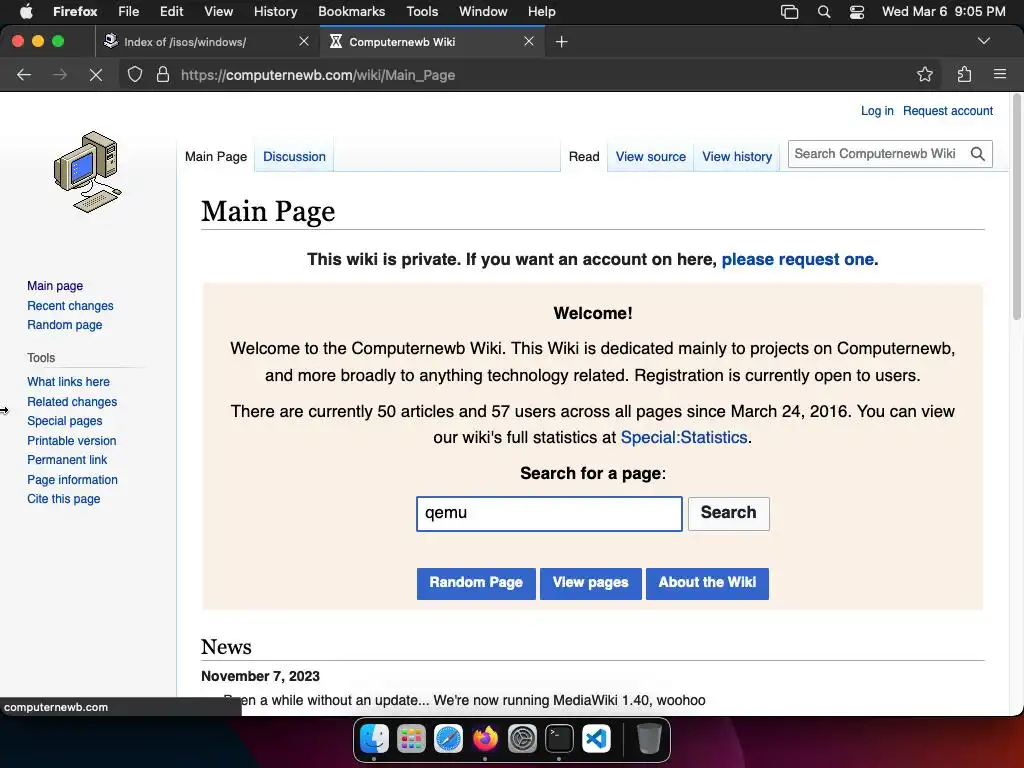Viewport: 1024px width, 768px height.
Task: Click the View pages button
Action: coord(590,583)
